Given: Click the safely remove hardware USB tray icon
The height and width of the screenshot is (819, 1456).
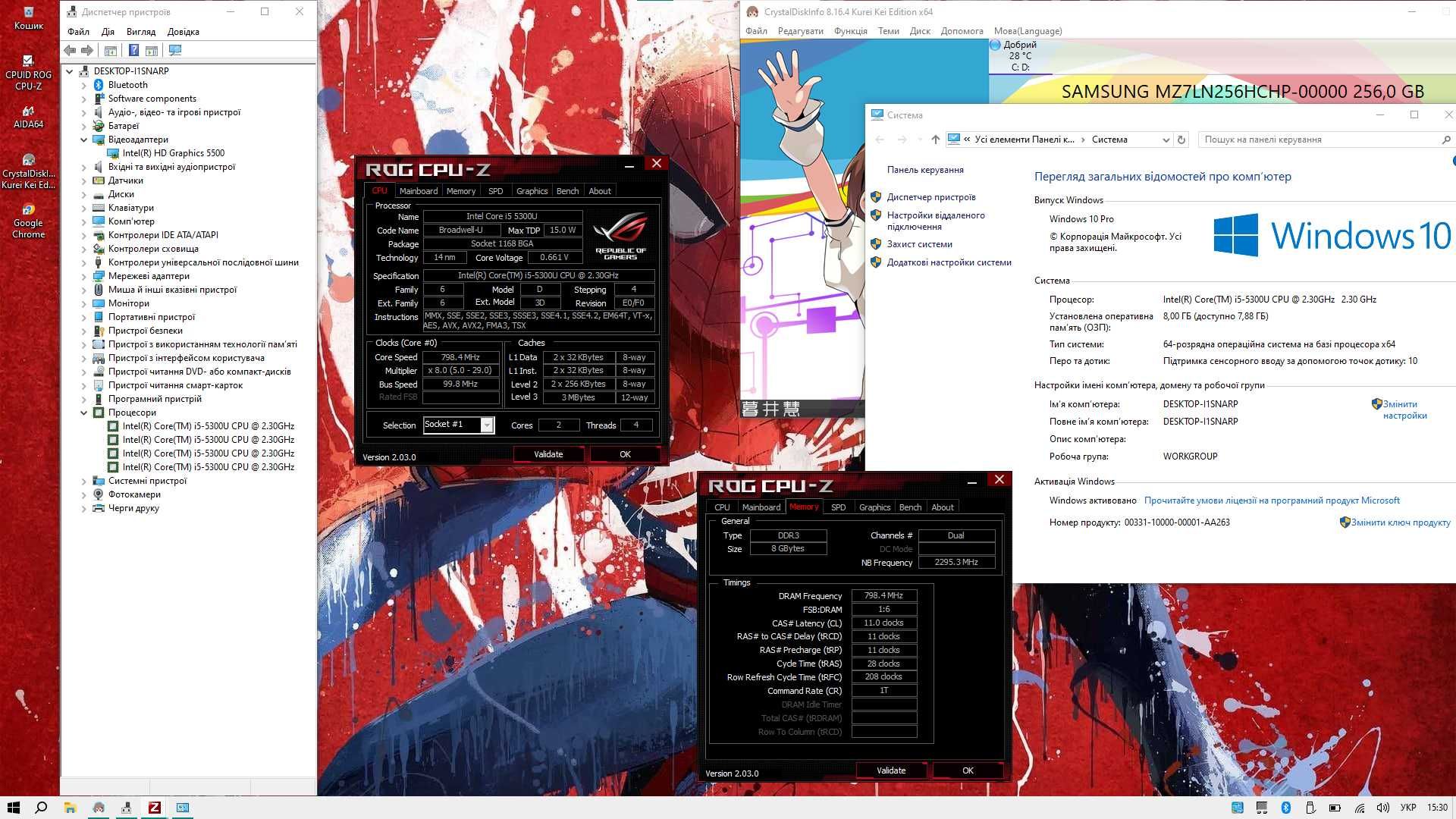Looking at the screenshot, I should 1310,808.
